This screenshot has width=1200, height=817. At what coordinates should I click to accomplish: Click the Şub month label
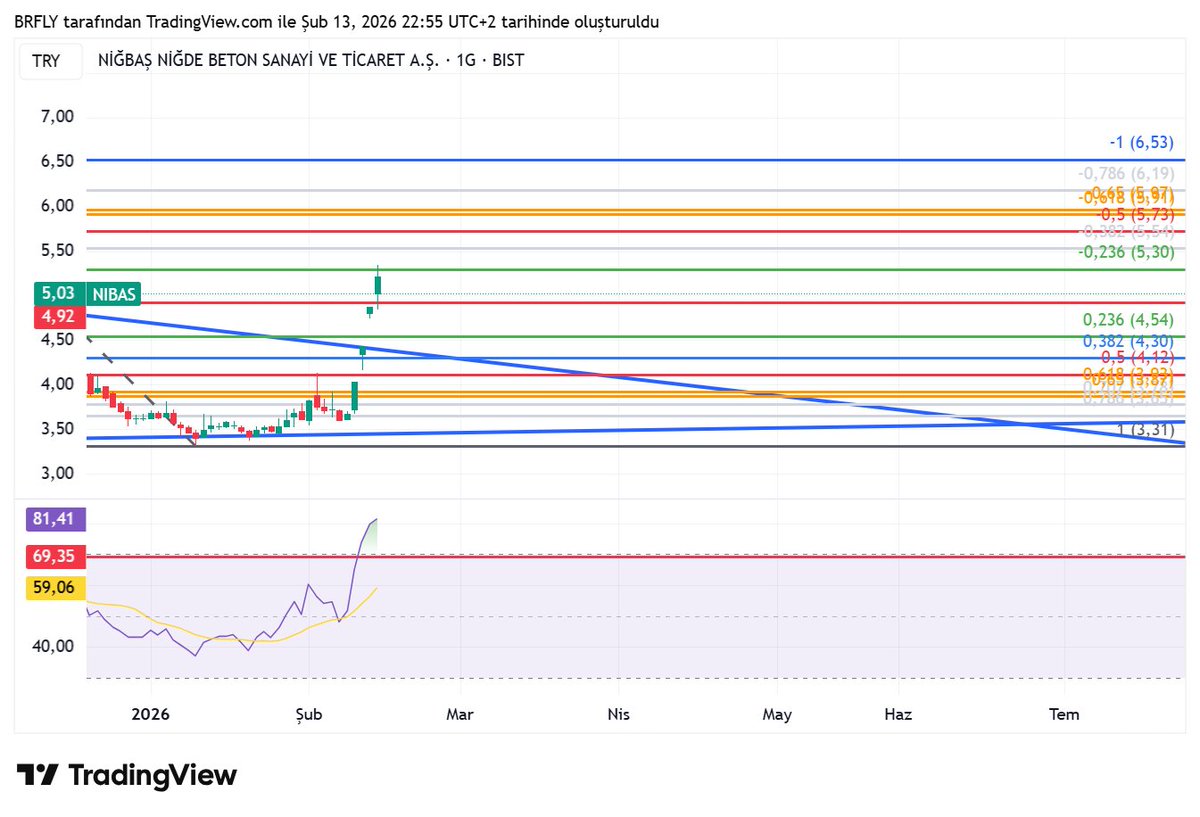pyautogui.click(x=307, y=714)
